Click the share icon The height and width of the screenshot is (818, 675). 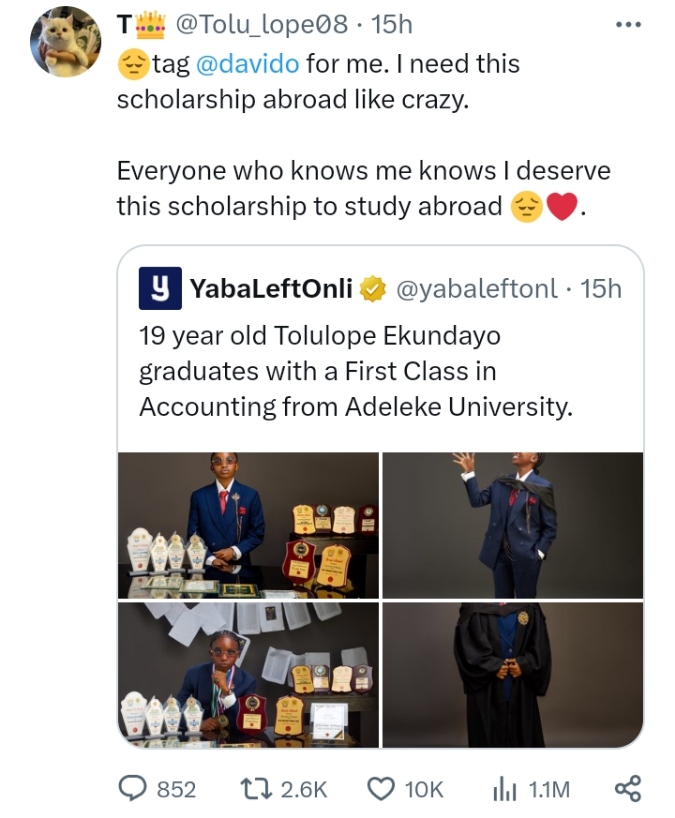[x=627, y=789]
